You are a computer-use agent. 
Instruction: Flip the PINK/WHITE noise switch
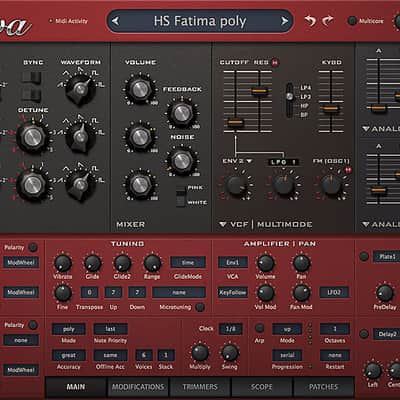tap(180, 196)
